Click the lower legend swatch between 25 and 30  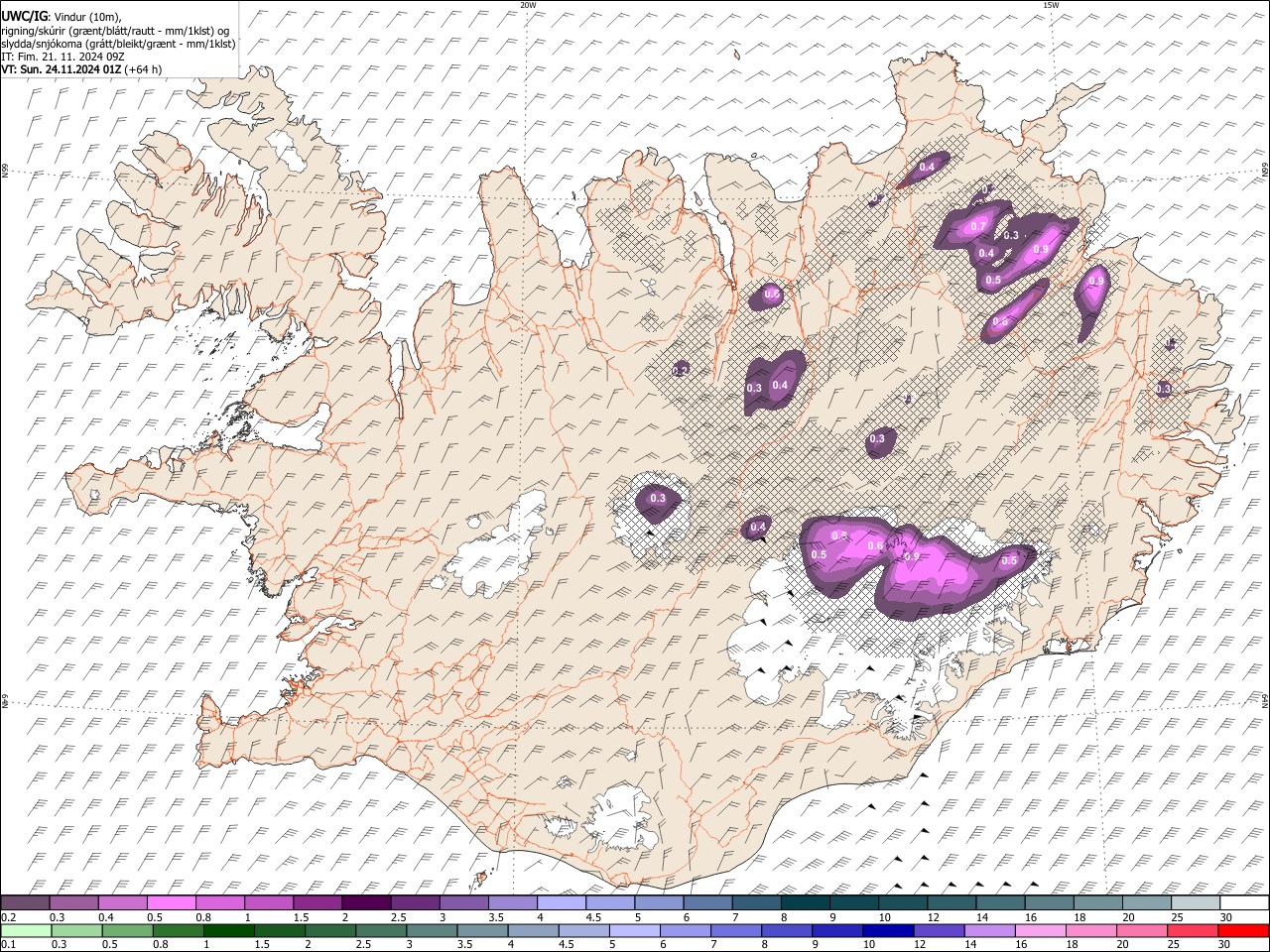click(x=1192, y=930)
